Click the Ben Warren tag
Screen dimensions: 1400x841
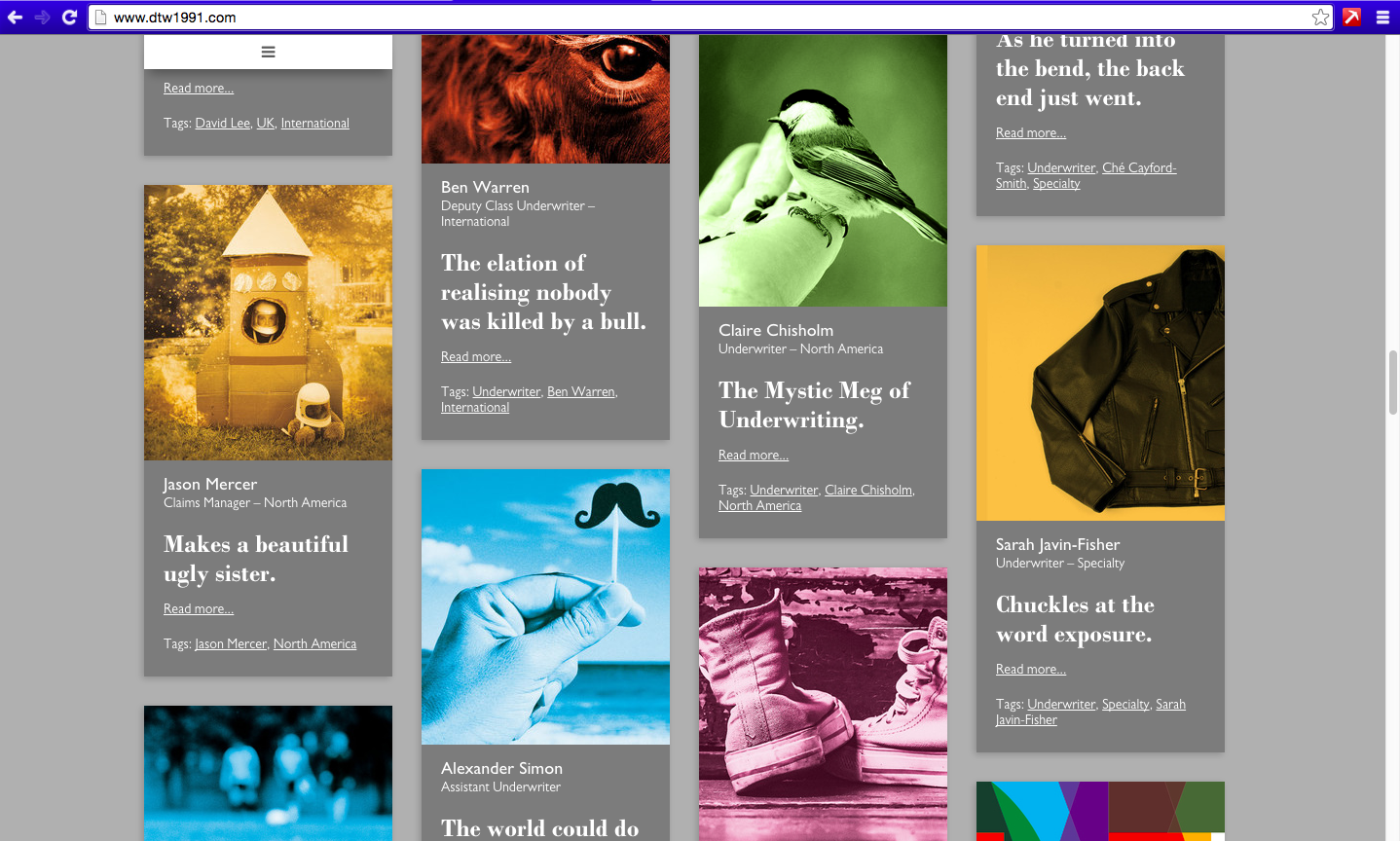[x=581, y=392]
